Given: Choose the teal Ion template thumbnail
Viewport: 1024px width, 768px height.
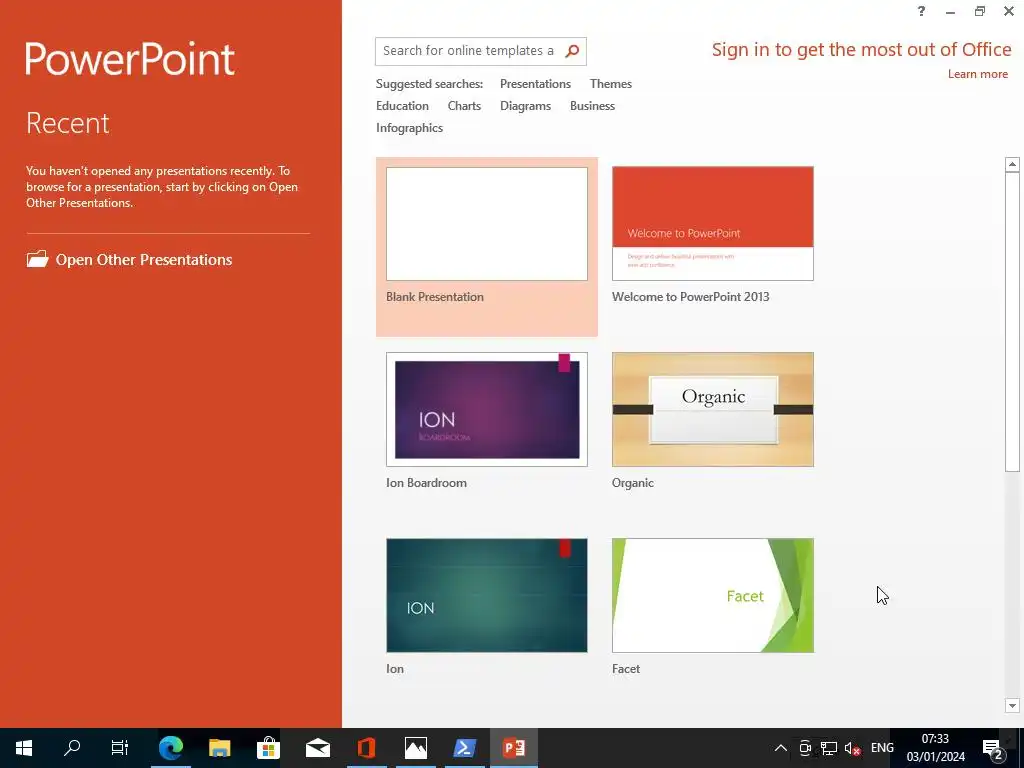Looking at the screenshot, I should (x=487, y=595).
